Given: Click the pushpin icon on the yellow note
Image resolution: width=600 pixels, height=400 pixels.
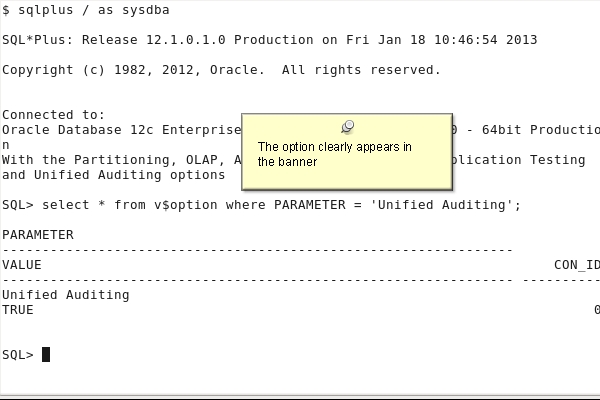Looking at the screenshot, I should [x=348, y=126].
